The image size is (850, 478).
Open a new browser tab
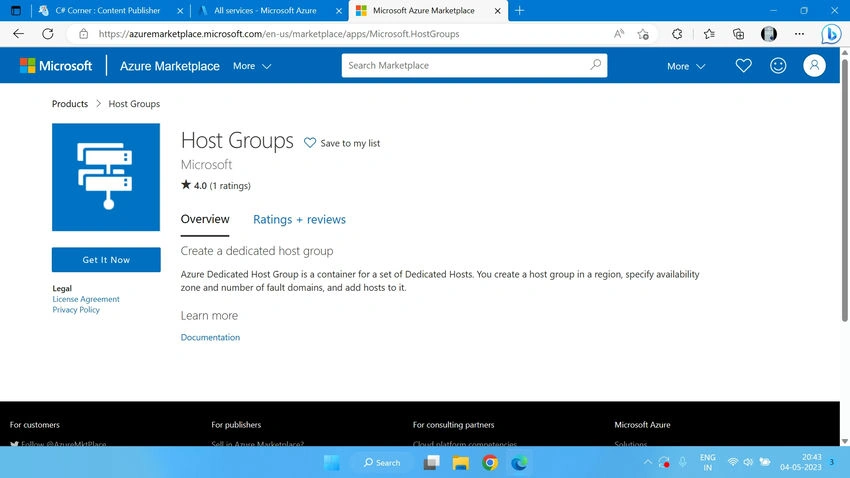point(519,10)
